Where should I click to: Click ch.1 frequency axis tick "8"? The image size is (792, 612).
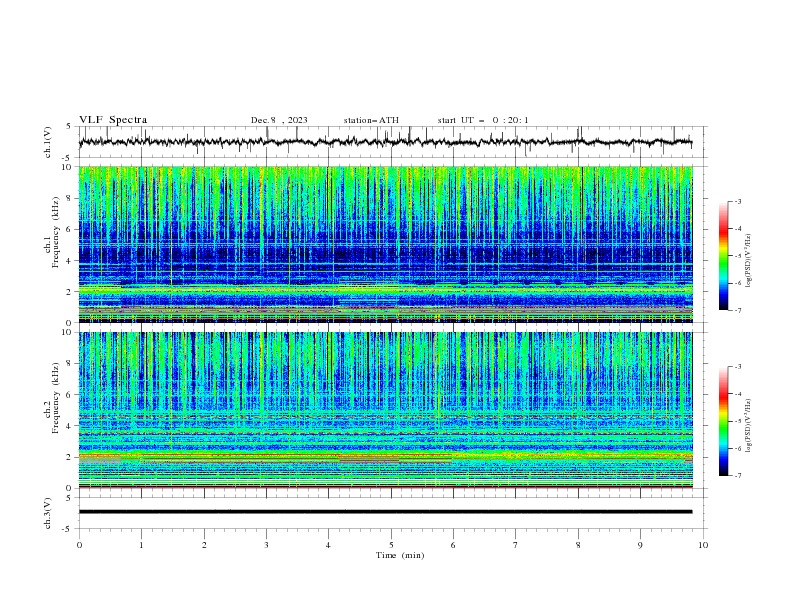click(x=70, y=198)
